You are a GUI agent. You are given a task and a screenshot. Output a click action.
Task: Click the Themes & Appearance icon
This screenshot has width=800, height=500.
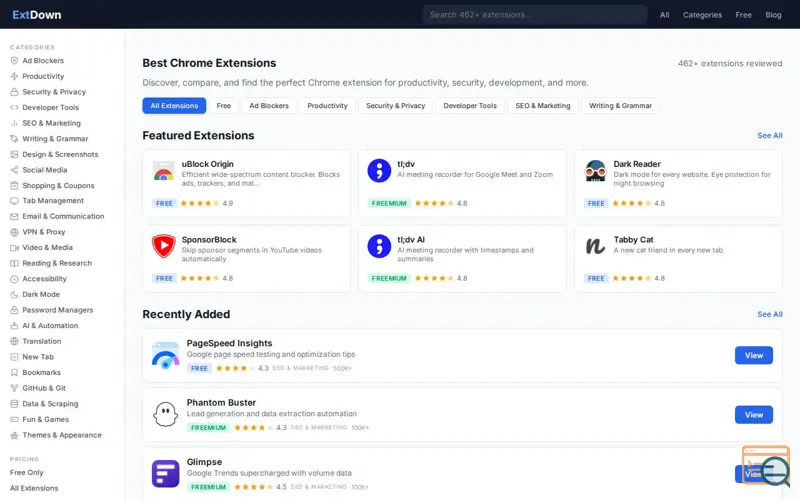point(14,435)
